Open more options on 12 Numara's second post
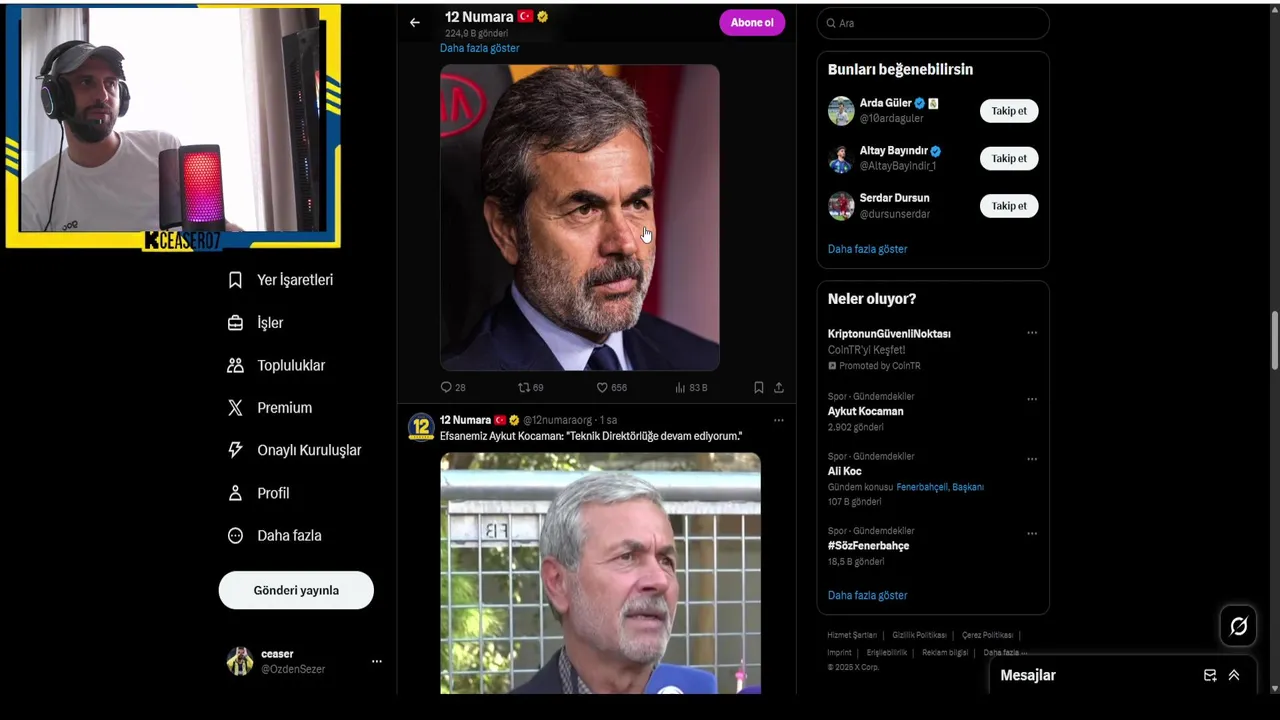Screen dimensions: 1280x720 [x=778, y=420]
